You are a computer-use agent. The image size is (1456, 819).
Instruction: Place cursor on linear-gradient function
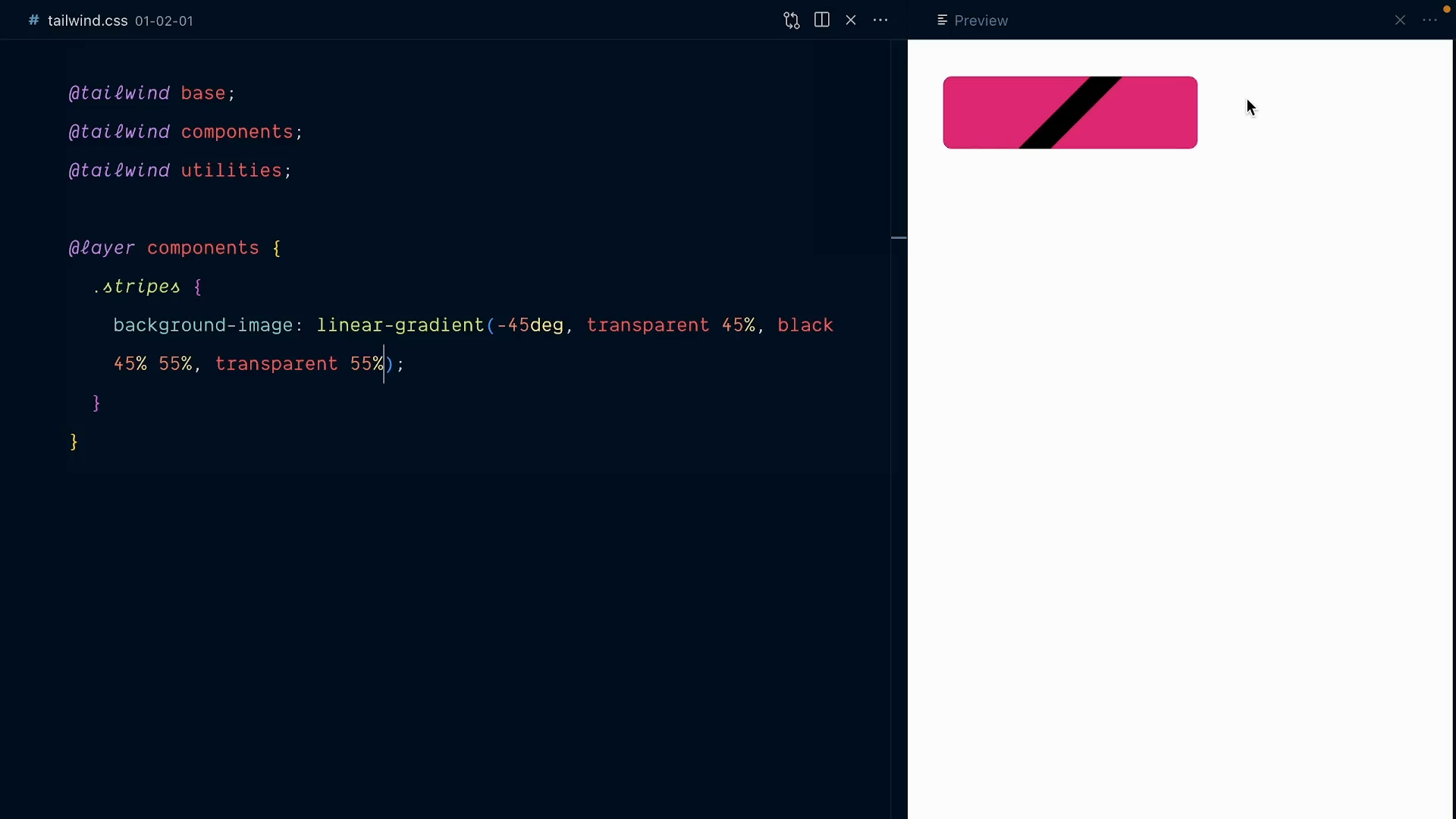(x=400, y=325)
